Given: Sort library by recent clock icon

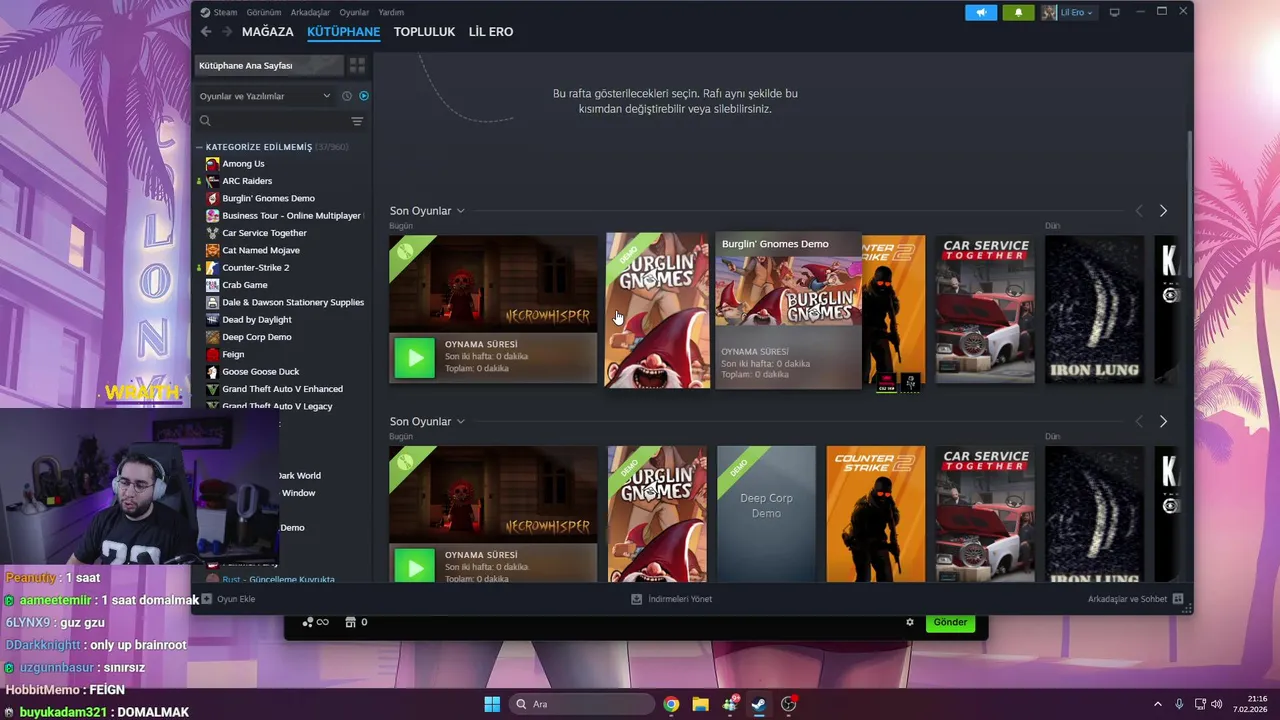Looking at the screenshot, I should point(347,96).
